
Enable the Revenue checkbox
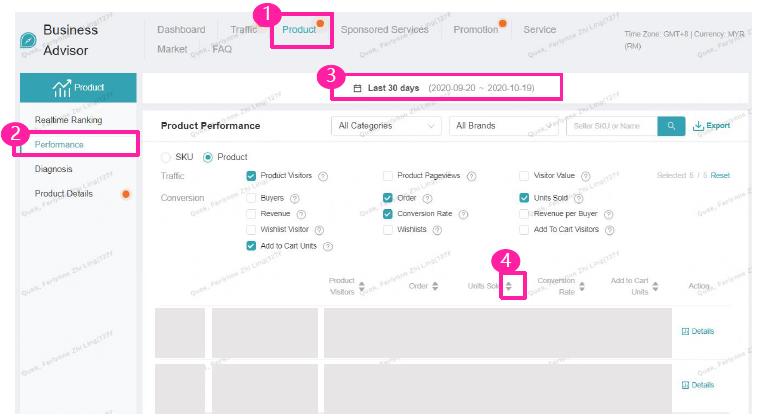(251, 214)
